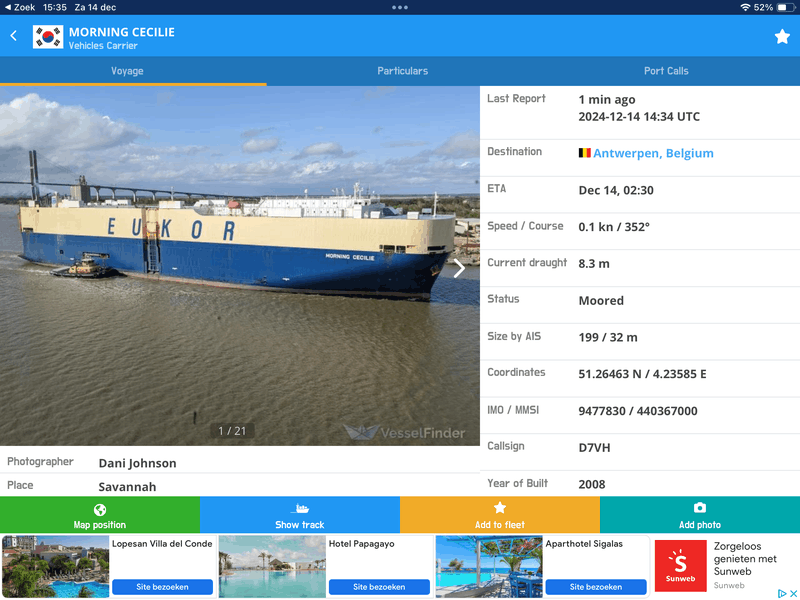
Task: Select photographer name 'Dani Johnson'
Action: [x=137, y=463]
